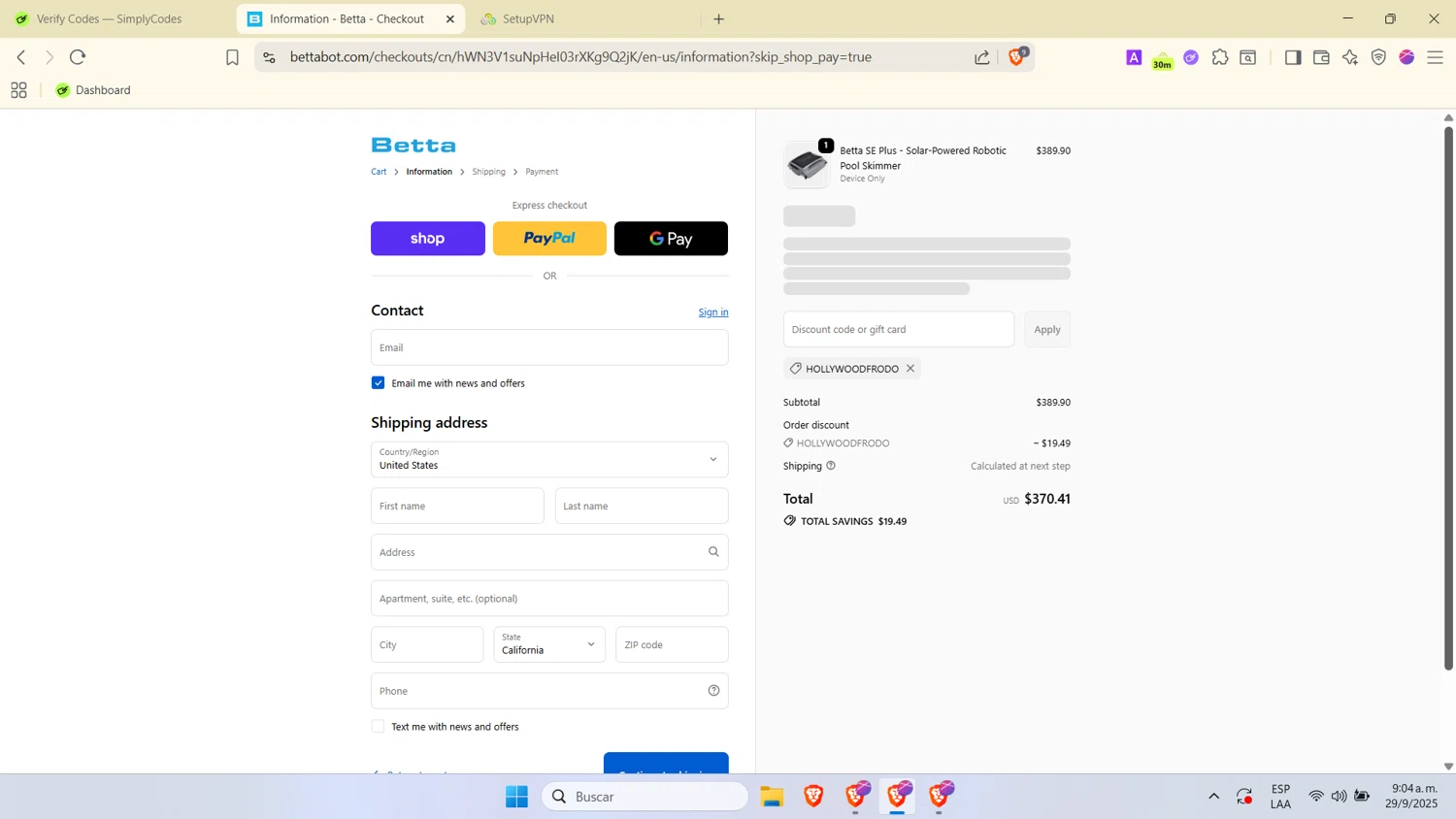Show hidden system tray icons
The width and height of the screenshot is (1456, 819).
pyautogui.click(x=1213, y=797)
